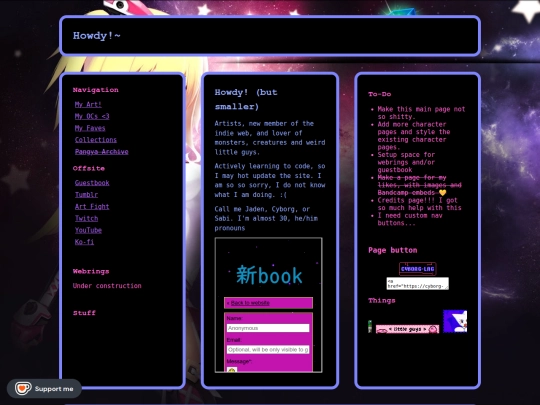
Task: Click the Actively learning to code paragraph
Action: point(270,180)
